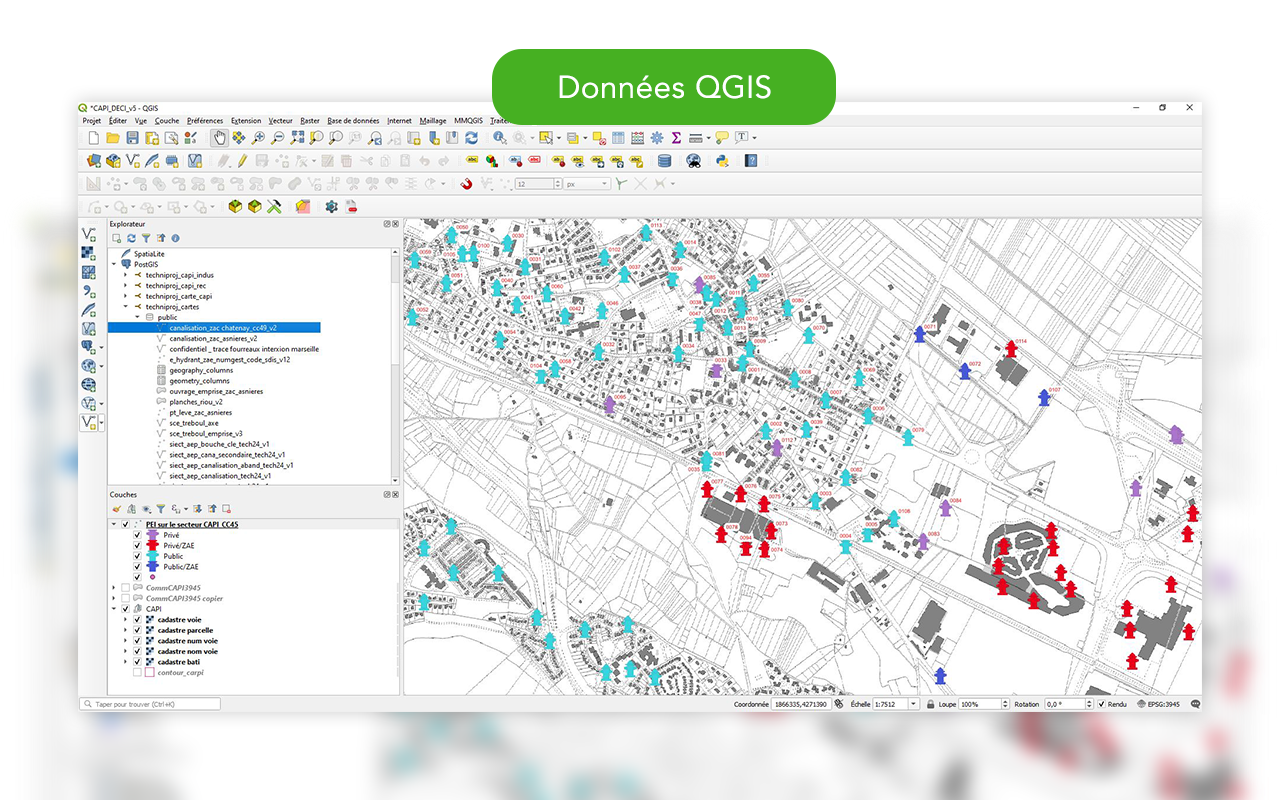
Task: Filter the legend in Couches panel
Action: pos(160,509)
